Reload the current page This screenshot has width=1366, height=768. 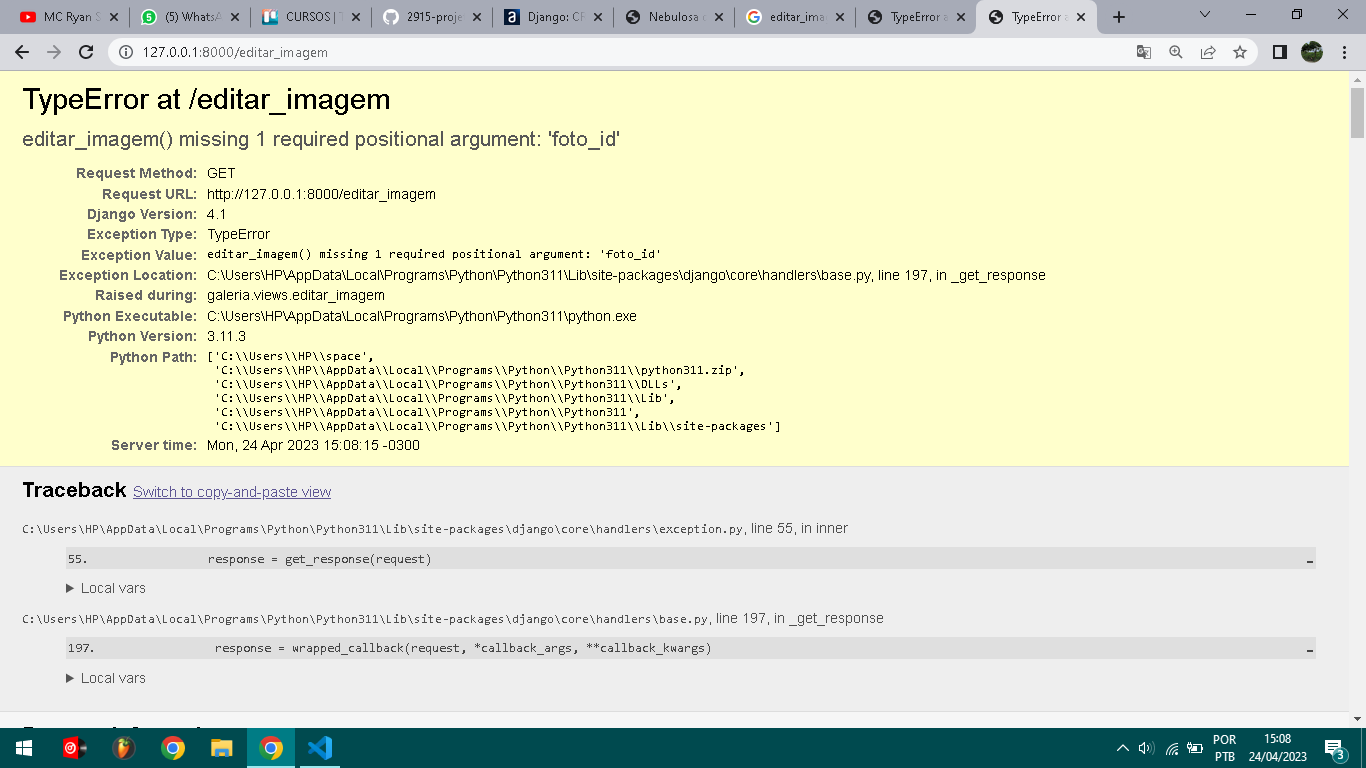pyautogui.click(x=86, y=52)
